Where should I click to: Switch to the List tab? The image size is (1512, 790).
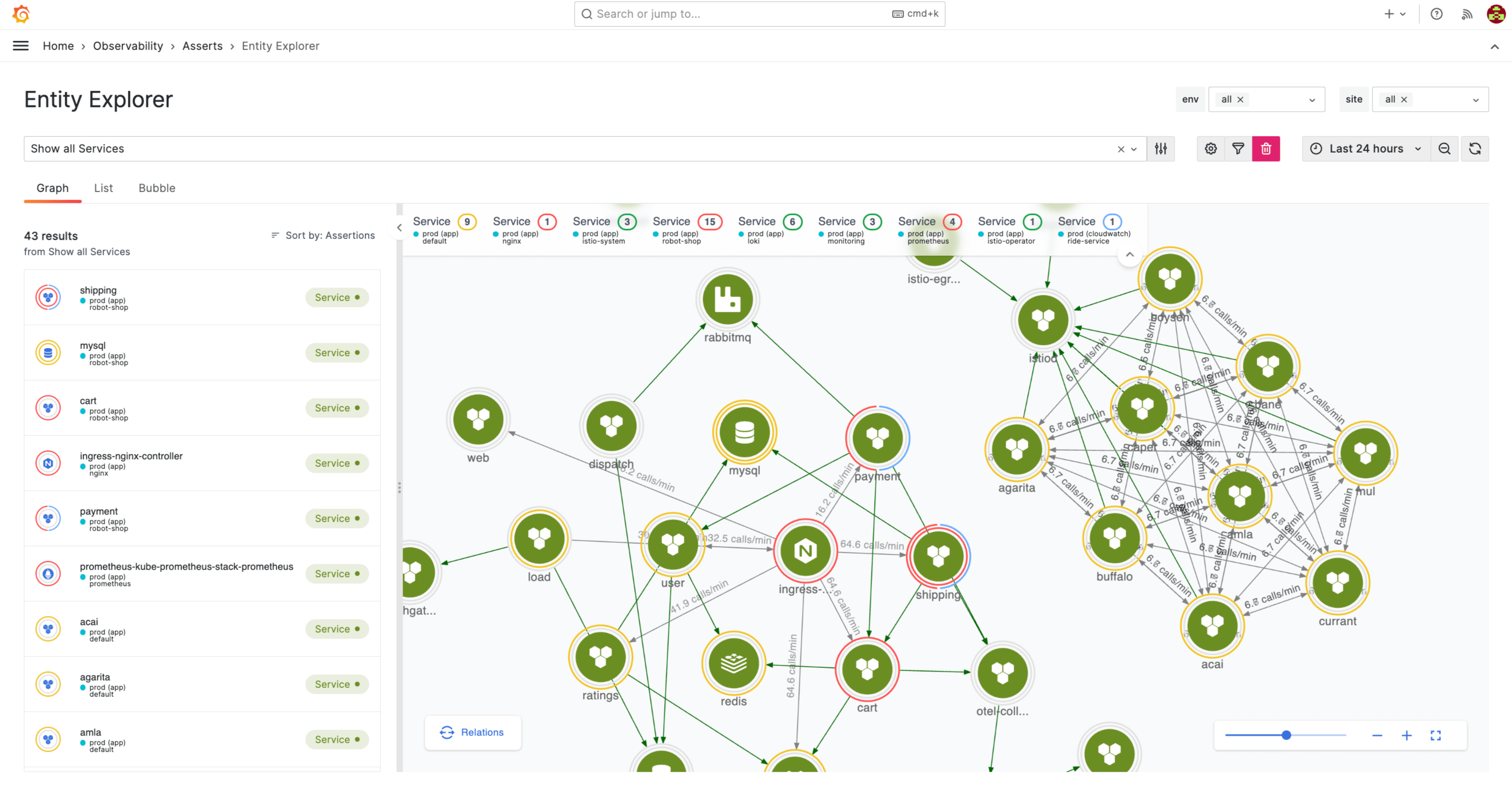[x=103, y=188]
